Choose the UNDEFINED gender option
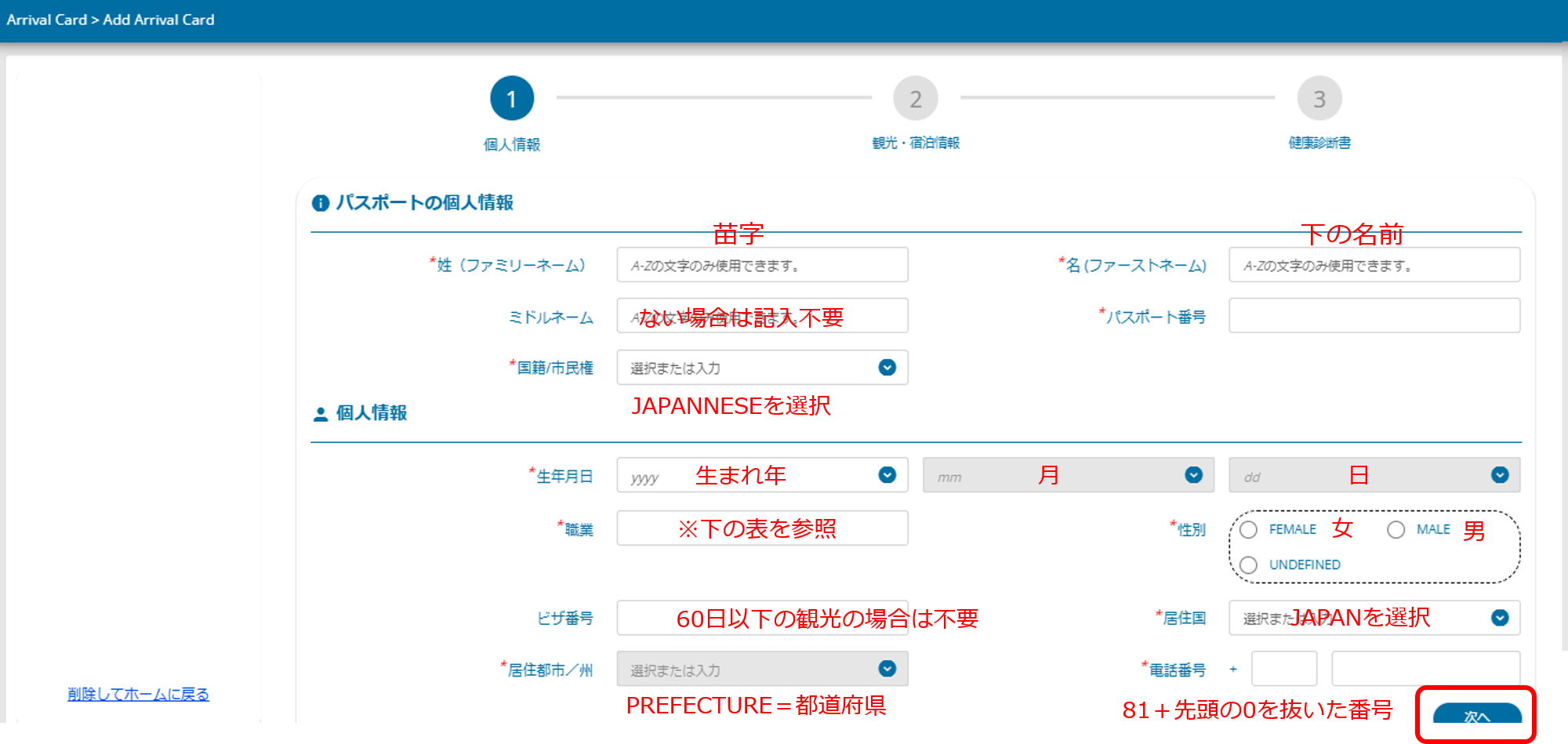This screenshot has width=1568, height=744. (x=1249, y=564)
